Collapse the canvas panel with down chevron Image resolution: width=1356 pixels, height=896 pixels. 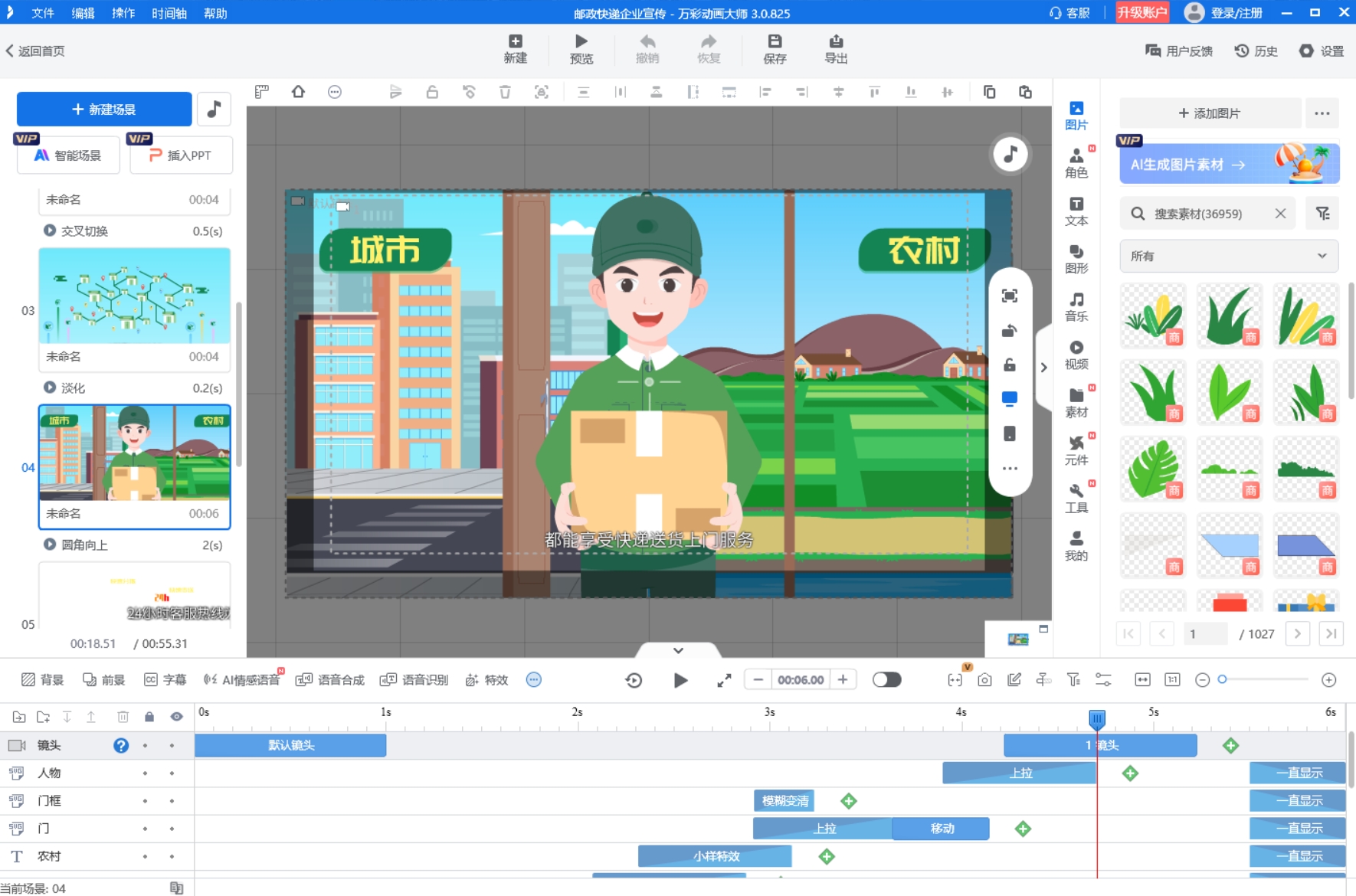(678, 650)
